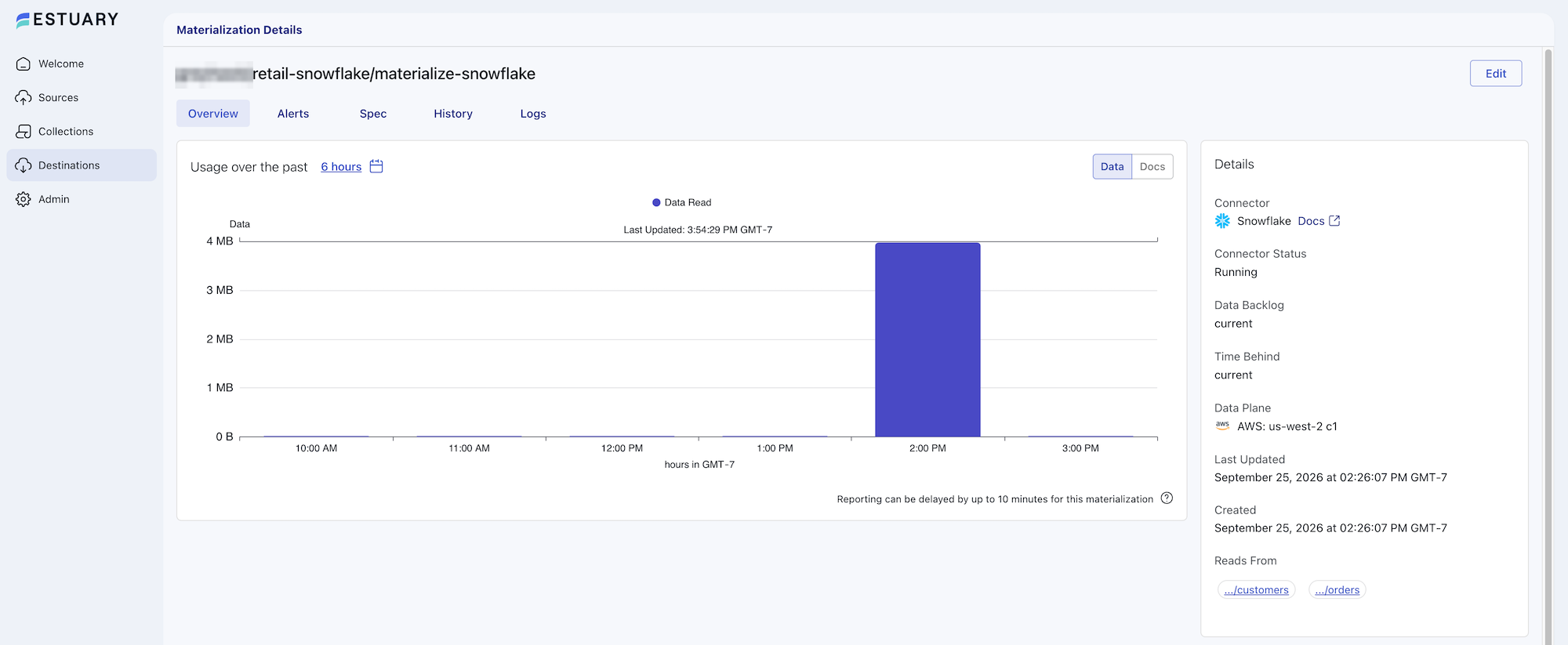This screenshot has width=1568, height=645.
Task: View the History tab
Action: tap(453, 114)
